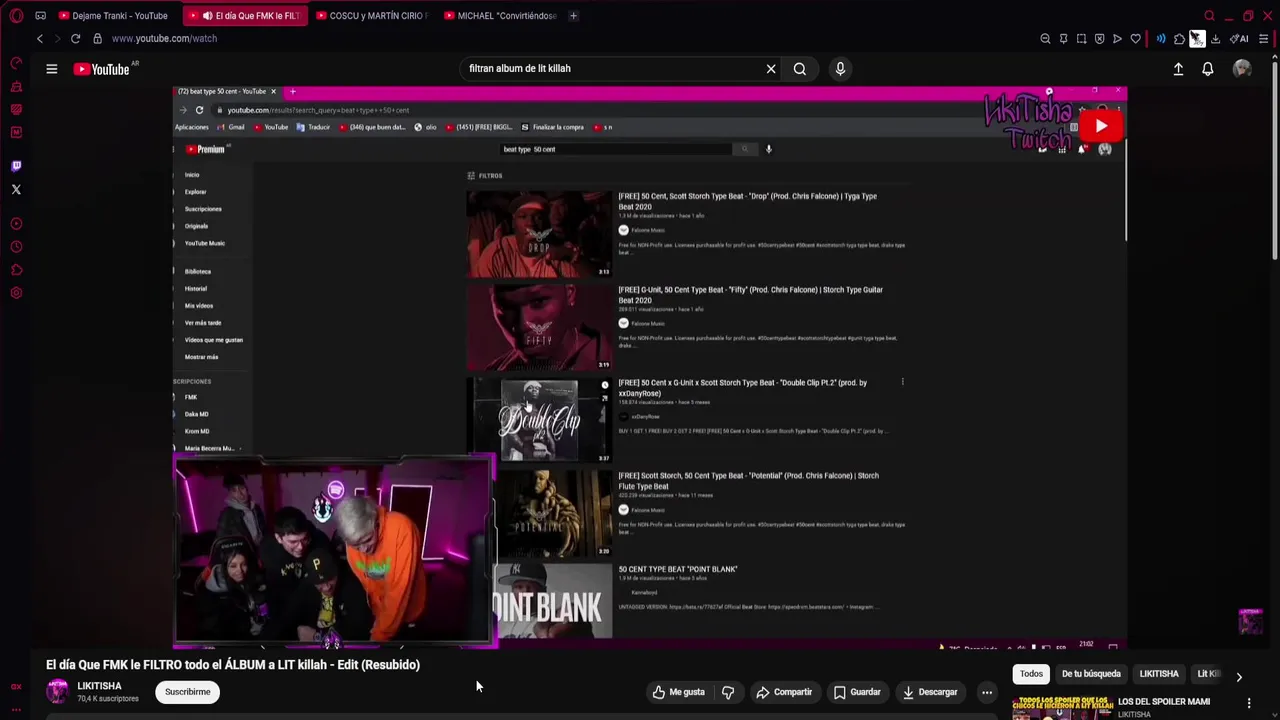1280x720 pixels.
Task: Open the blue sound waves extension
Action: pyautogui.click(x=1161, y=39)
